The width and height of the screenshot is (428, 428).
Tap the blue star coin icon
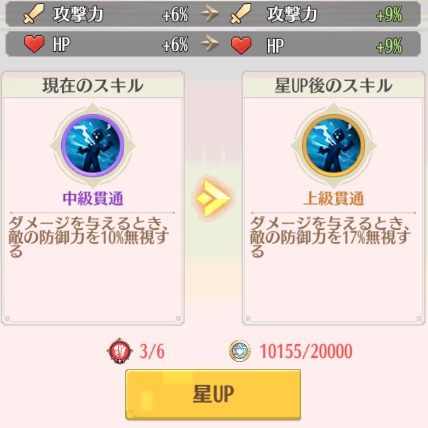point(240,351)
